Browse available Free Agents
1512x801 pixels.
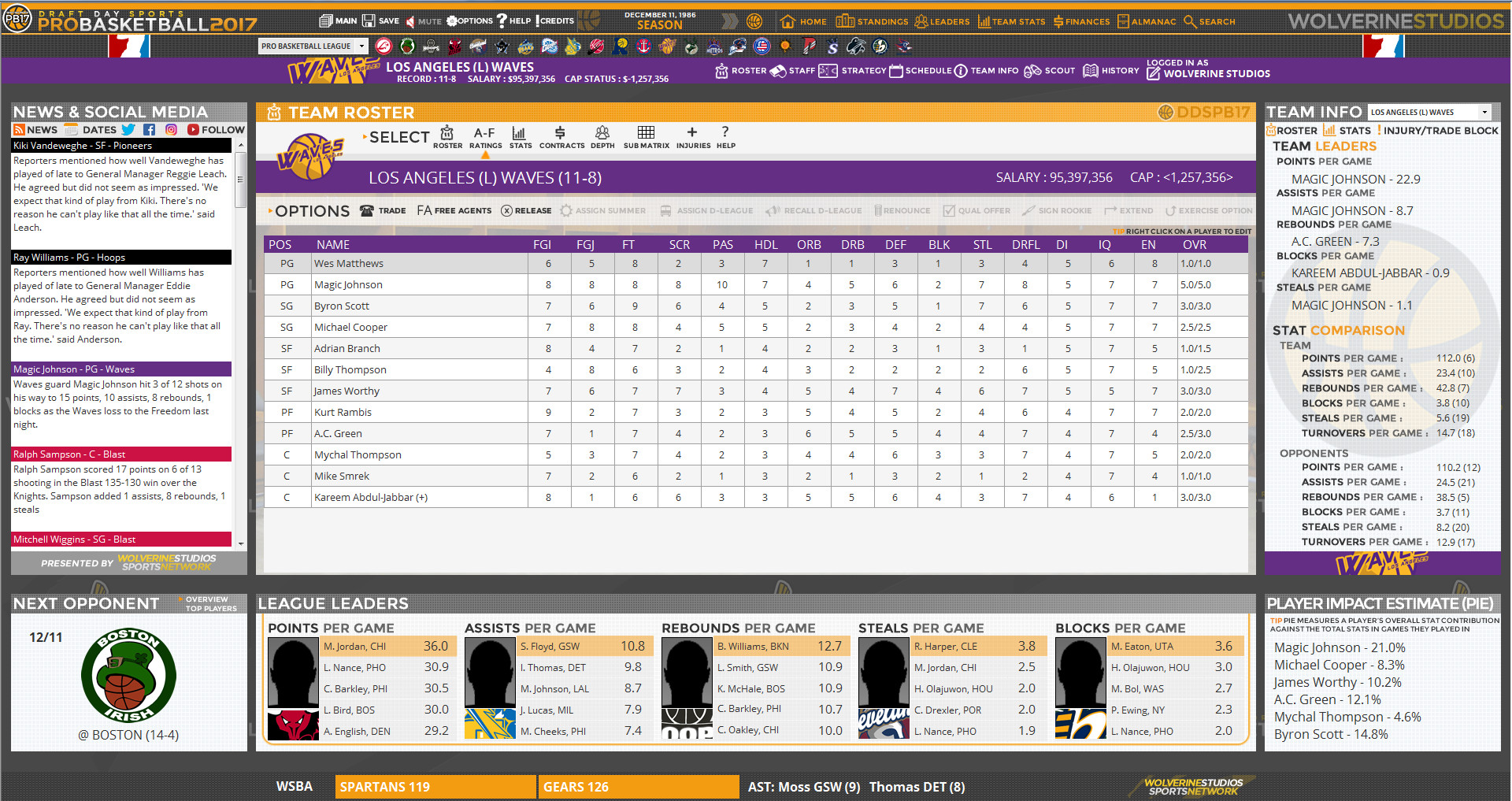(454, 210)
